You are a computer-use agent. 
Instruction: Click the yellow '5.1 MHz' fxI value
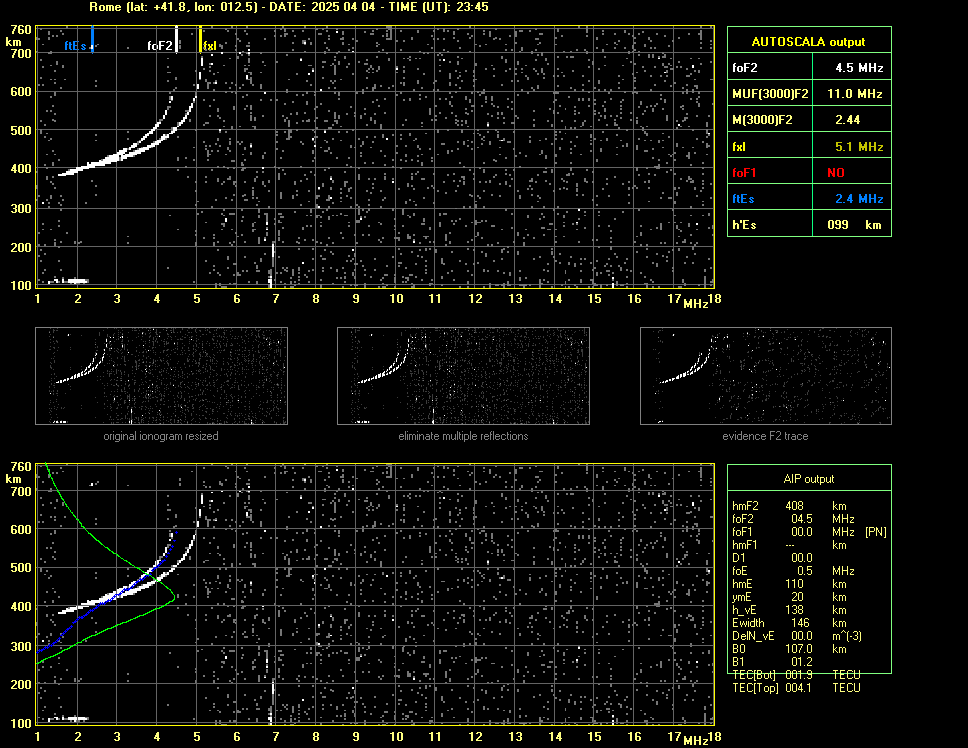tap(859, 147)
